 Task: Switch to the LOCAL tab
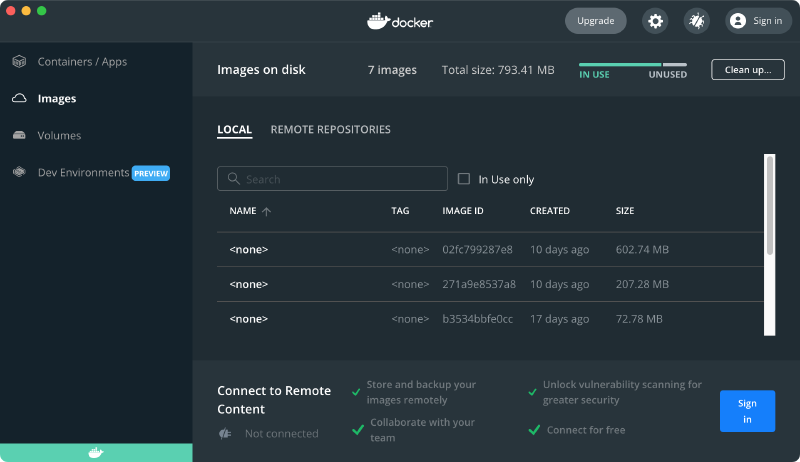234,130
